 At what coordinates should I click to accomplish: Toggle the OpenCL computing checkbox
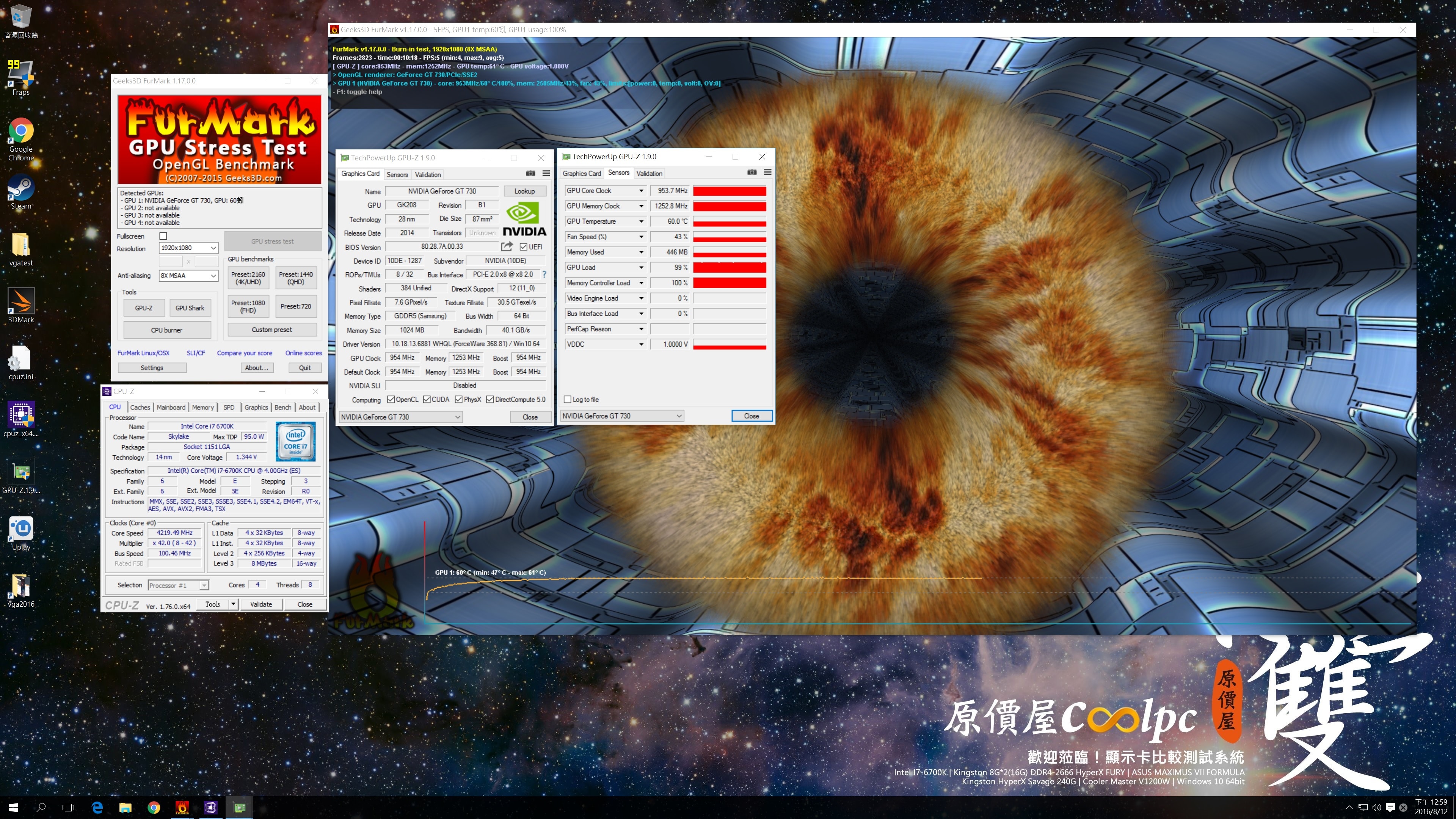pyautogui.click(x=391, y=399)
